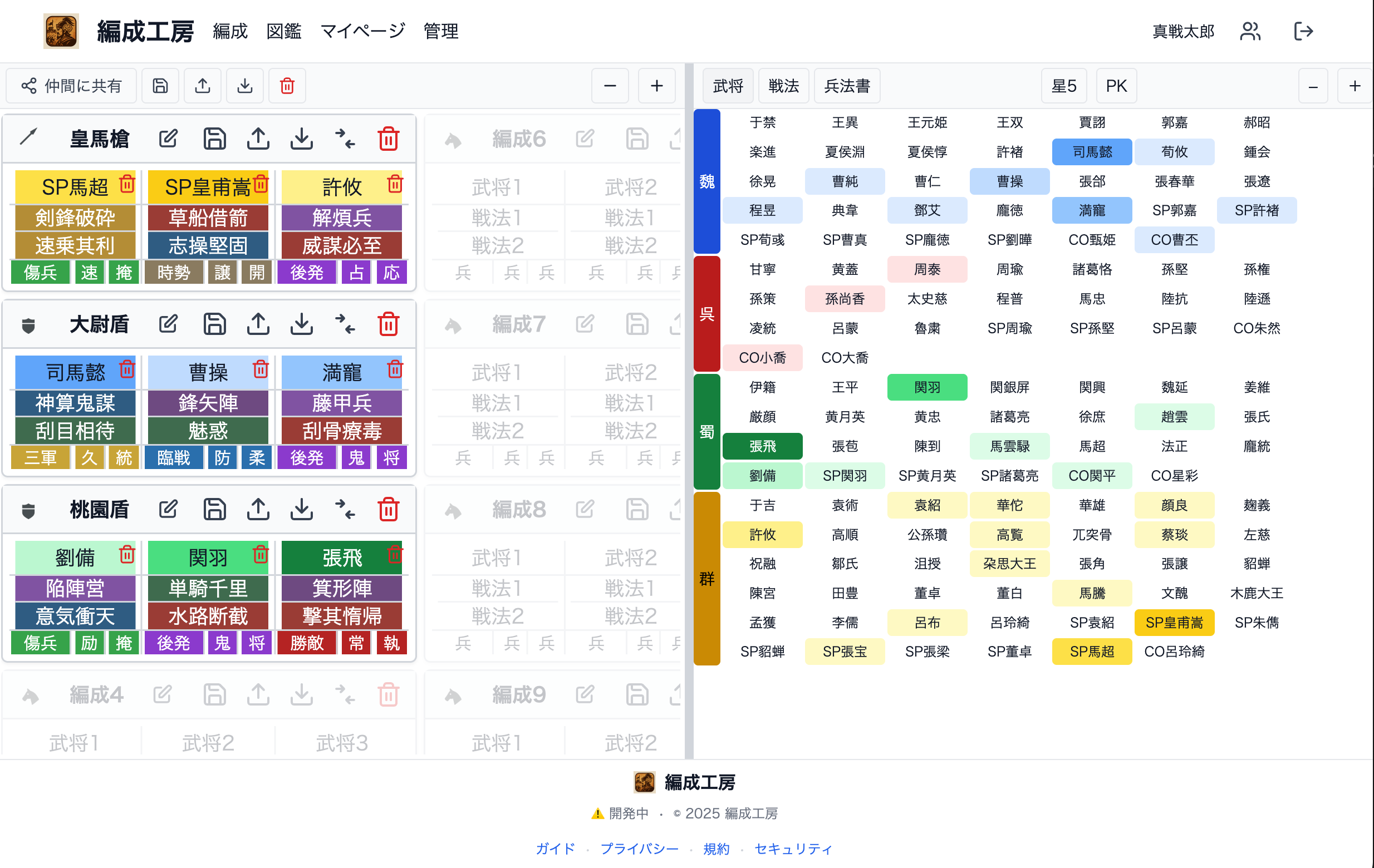This screenshot has width=1374, height=868.
Task: Export the 皇馬槍 formation
Action: [258, 138]
